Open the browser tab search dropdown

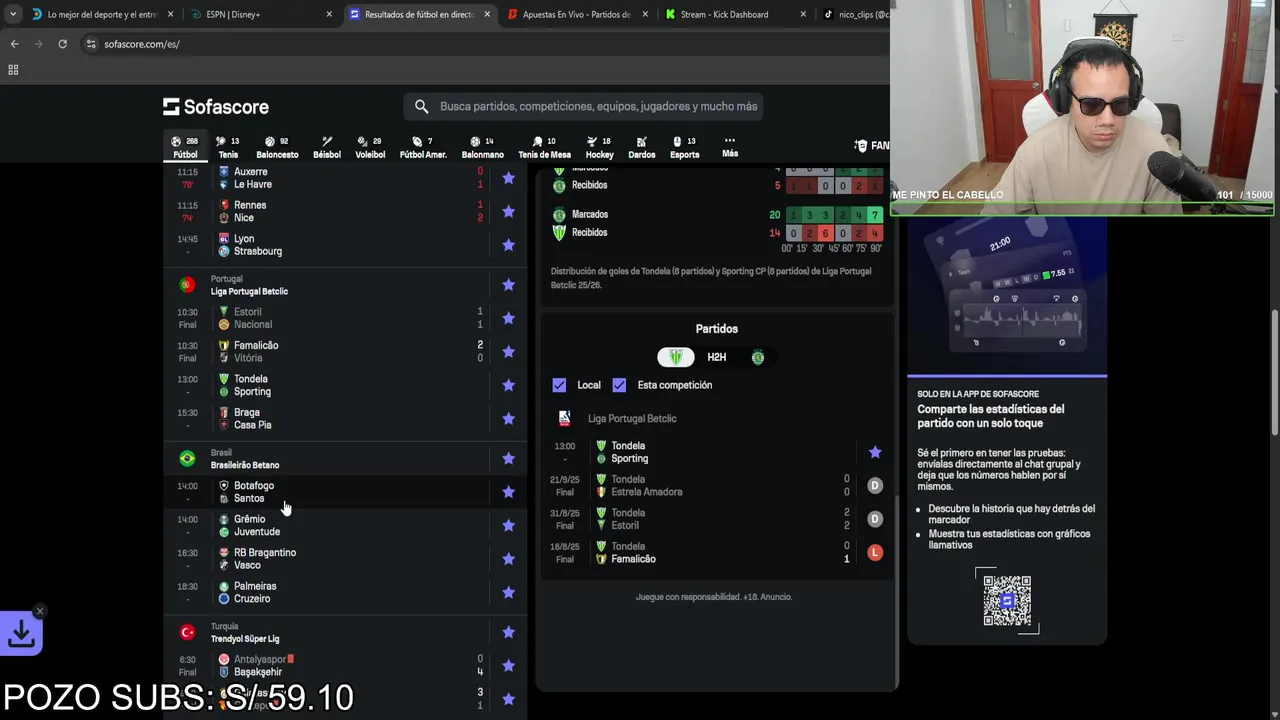coord(12,15)
